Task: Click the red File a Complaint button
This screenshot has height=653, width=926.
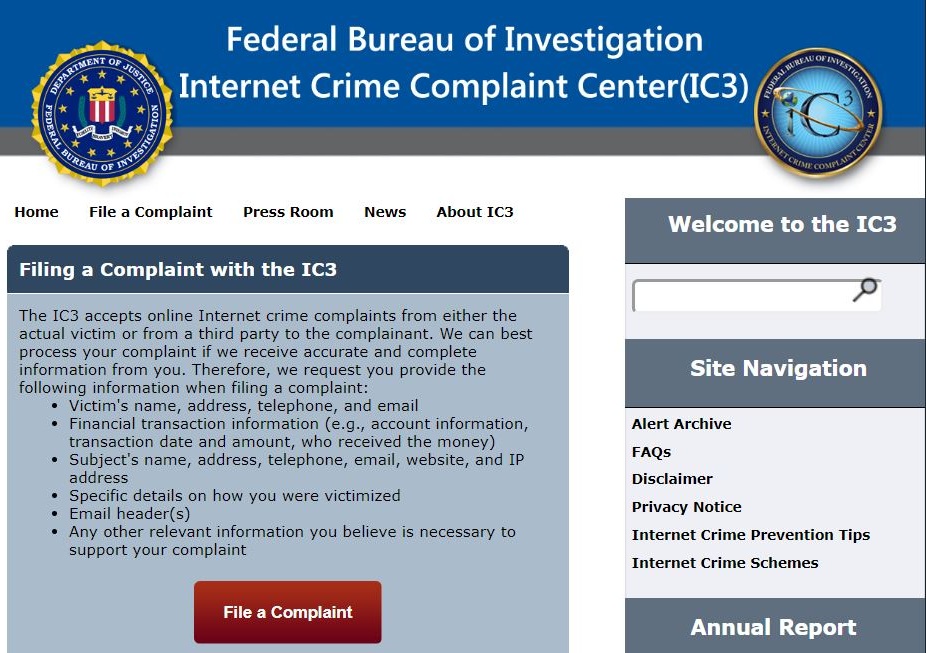Action: point(288,612)
